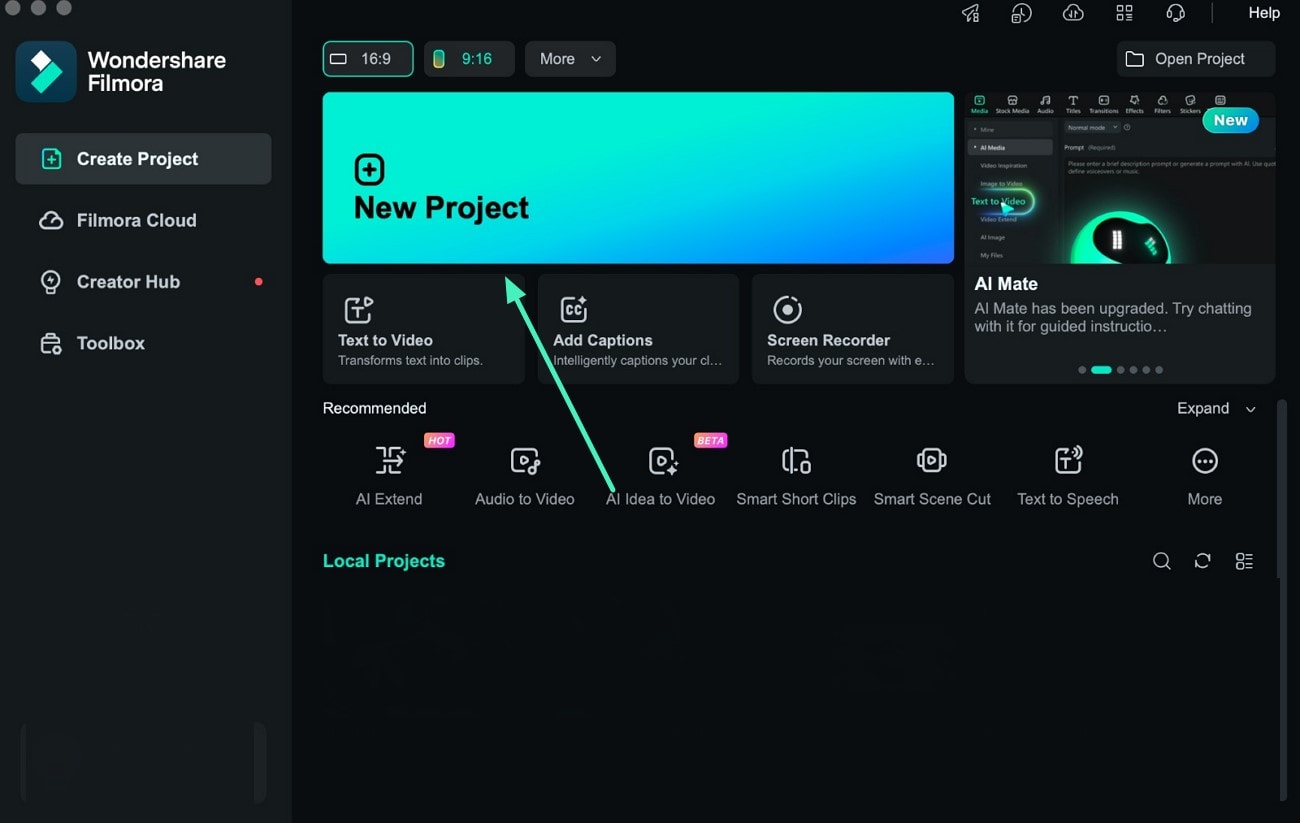Open the timer clock icon in top bar
The image size is (1300, 823).
click(1021, 13)
